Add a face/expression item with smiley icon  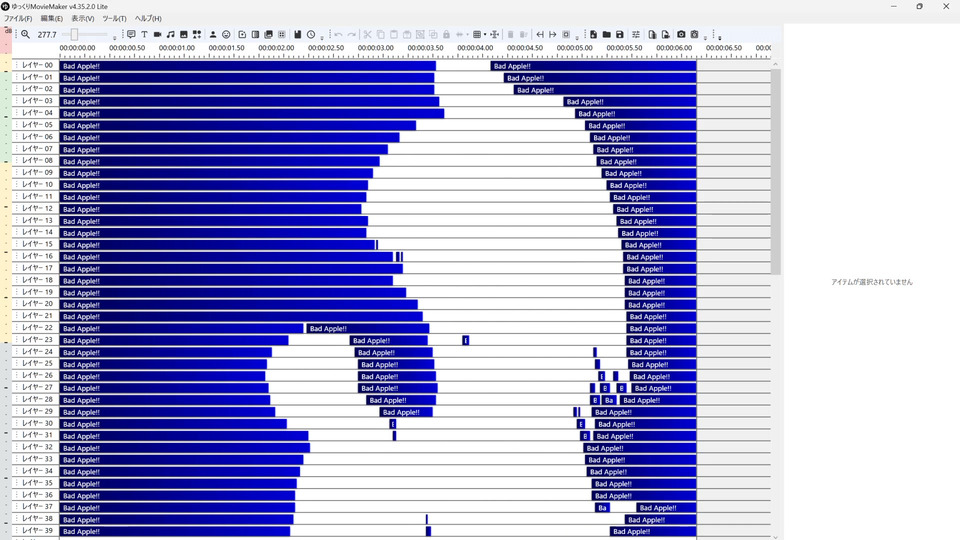[x=226, y=34]
